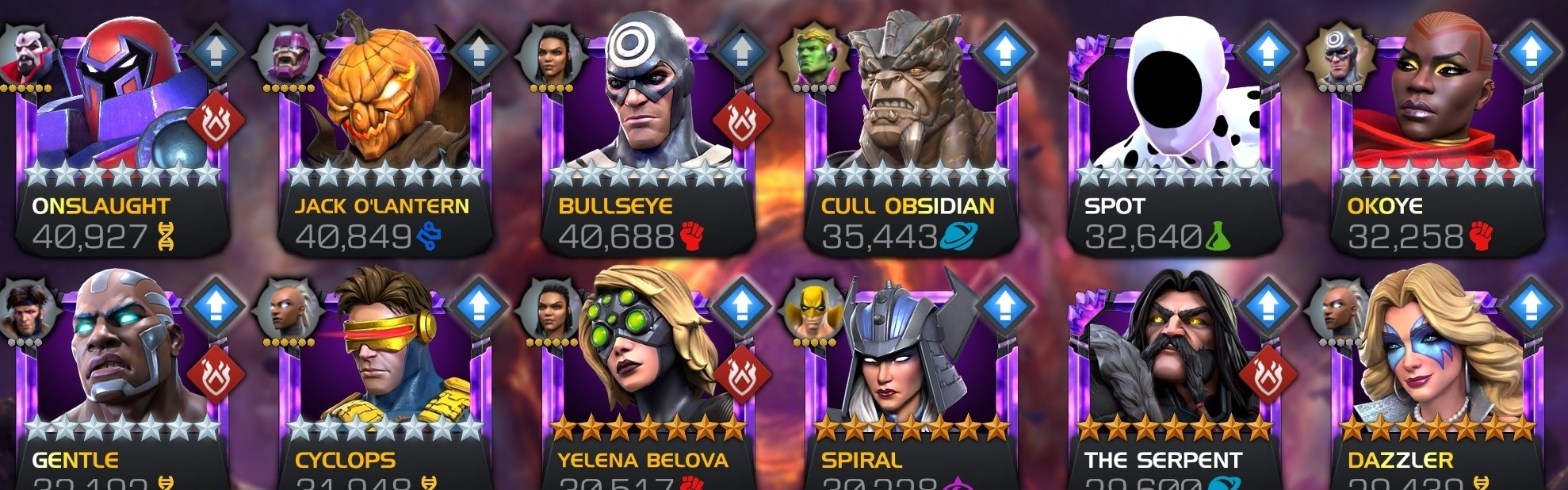Tap the red ascension badge on Bullseye
The height and width of the screenshot is (490, 1568).
(x=741, y=121)
